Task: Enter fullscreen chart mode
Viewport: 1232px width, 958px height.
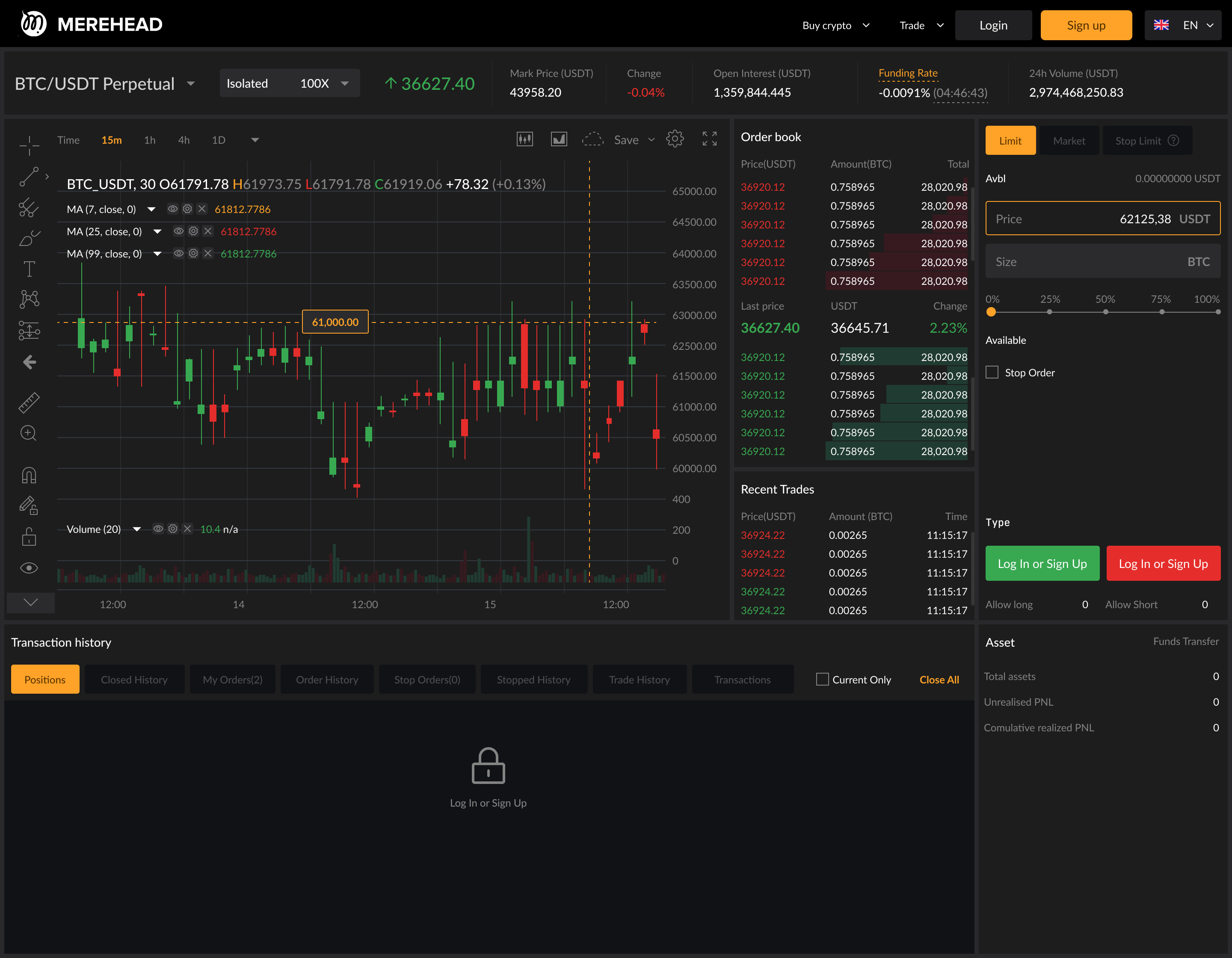Action: pyautogui.click(x=709, y=139)
